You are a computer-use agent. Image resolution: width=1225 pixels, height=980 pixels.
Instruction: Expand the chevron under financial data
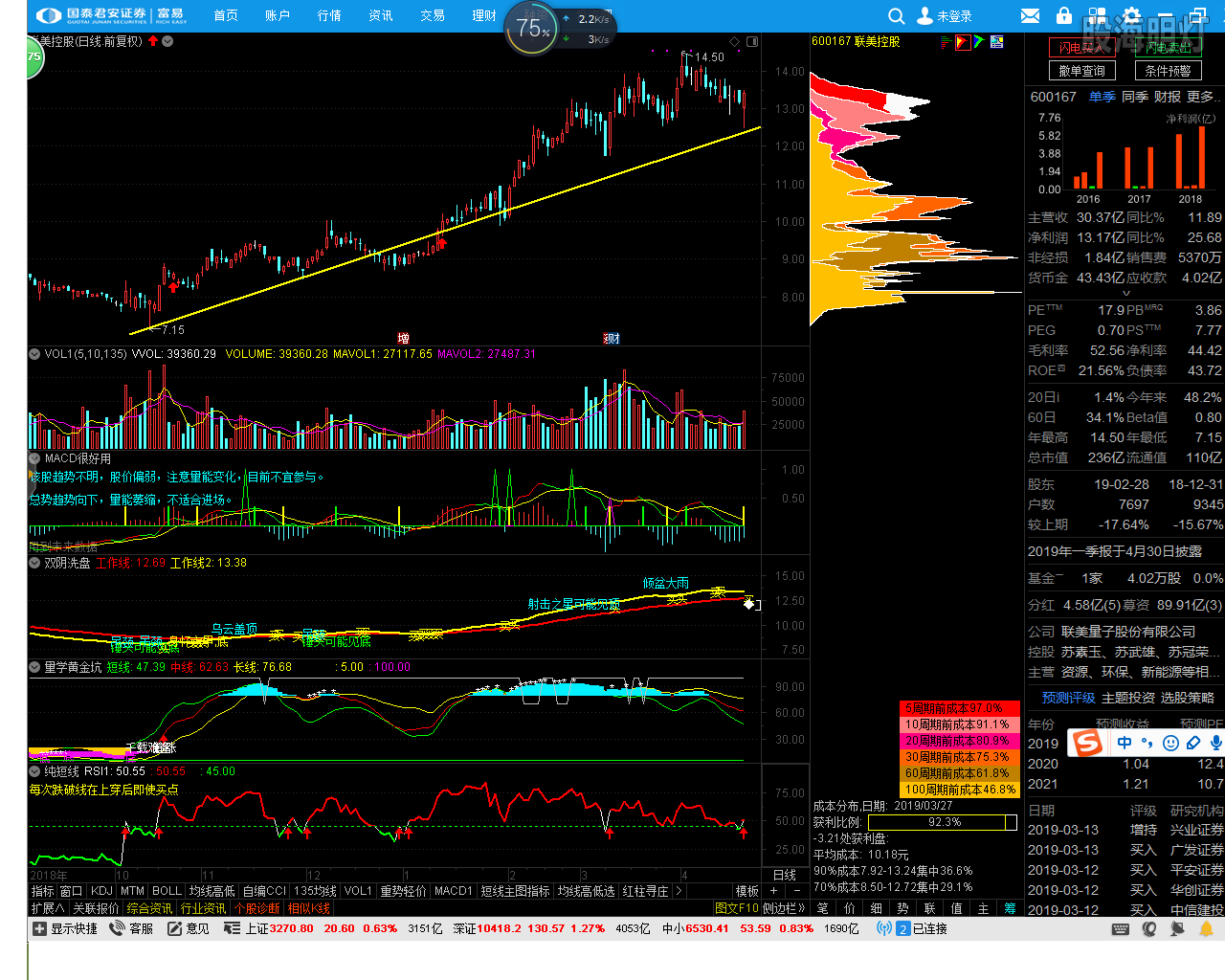(x=1125, y=294)
